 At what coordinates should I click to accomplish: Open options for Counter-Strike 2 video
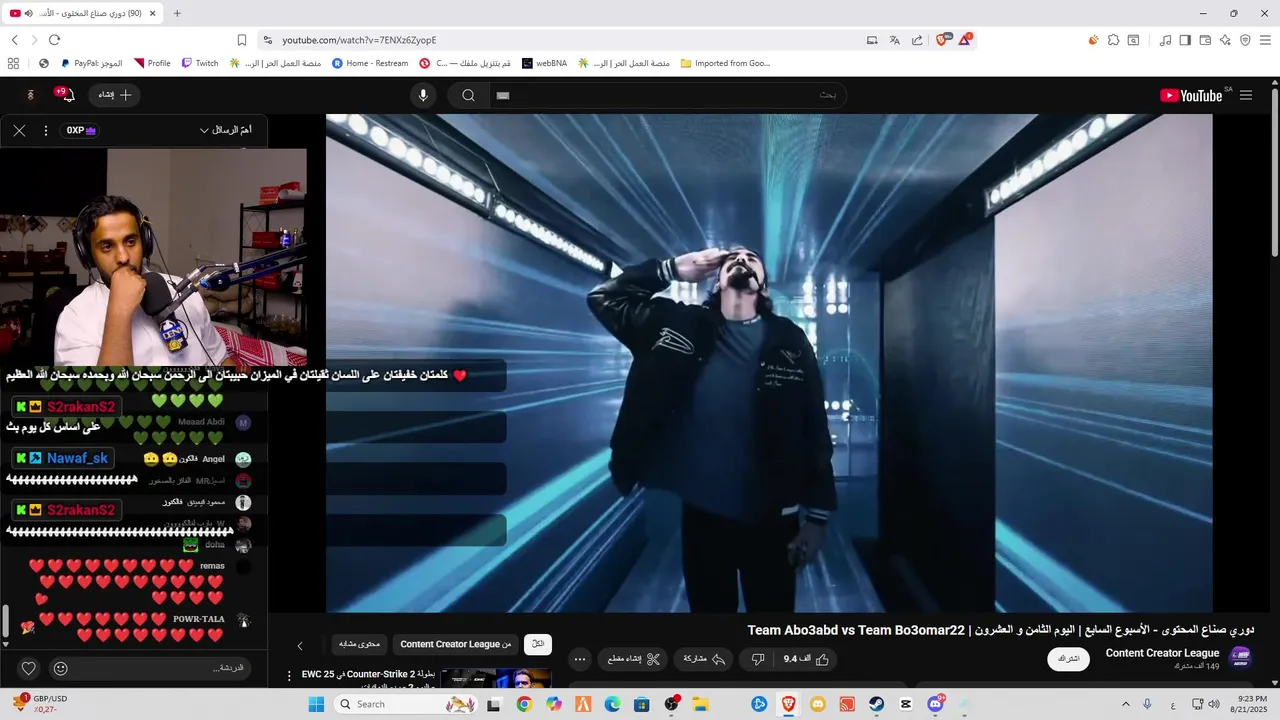(x=290, y=677)
